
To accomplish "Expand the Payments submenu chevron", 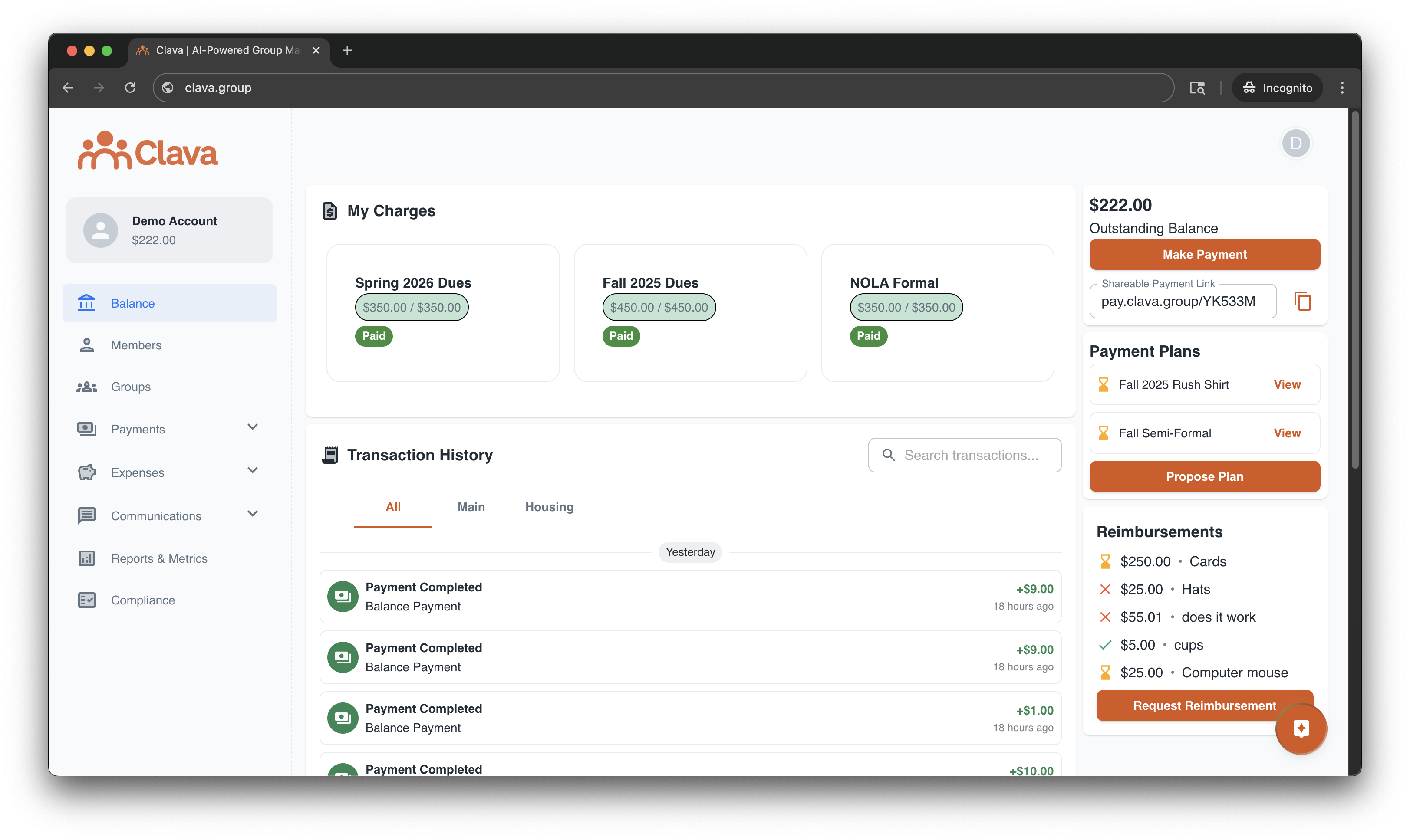I will [x=253, y=427].
